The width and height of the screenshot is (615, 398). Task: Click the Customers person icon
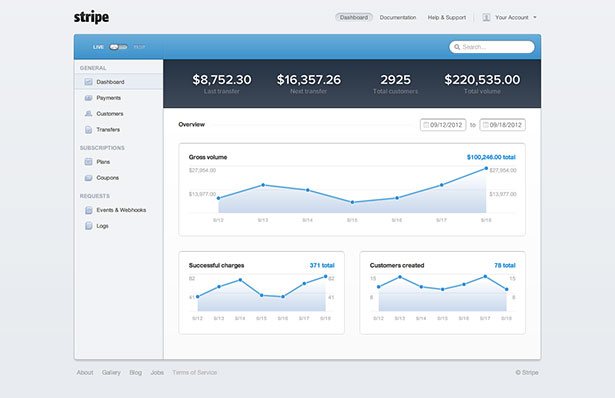(88, 114)
